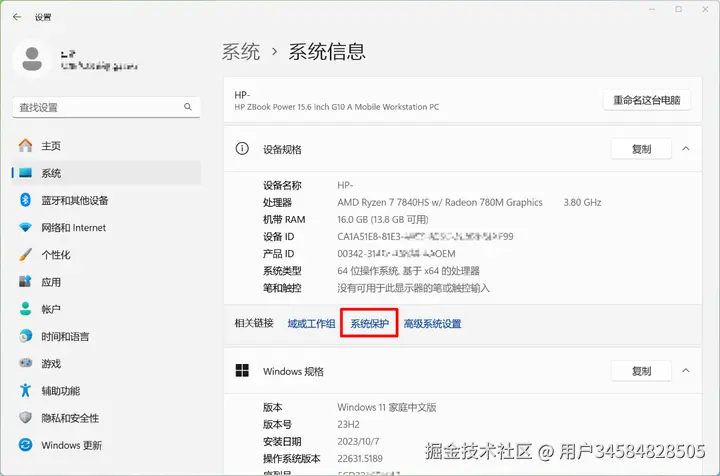Viewport: 720px width, 476px height.
Task: Click the 应用 apps icon
Action: pyautogui.click(x=25, y=281)
